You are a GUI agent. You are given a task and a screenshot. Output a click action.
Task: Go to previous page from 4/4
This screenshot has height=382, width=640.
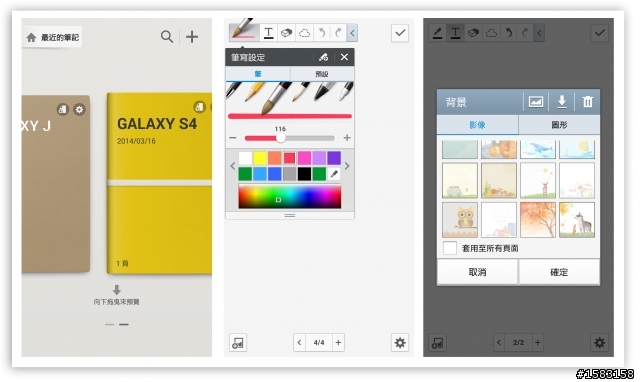(299, 342)
